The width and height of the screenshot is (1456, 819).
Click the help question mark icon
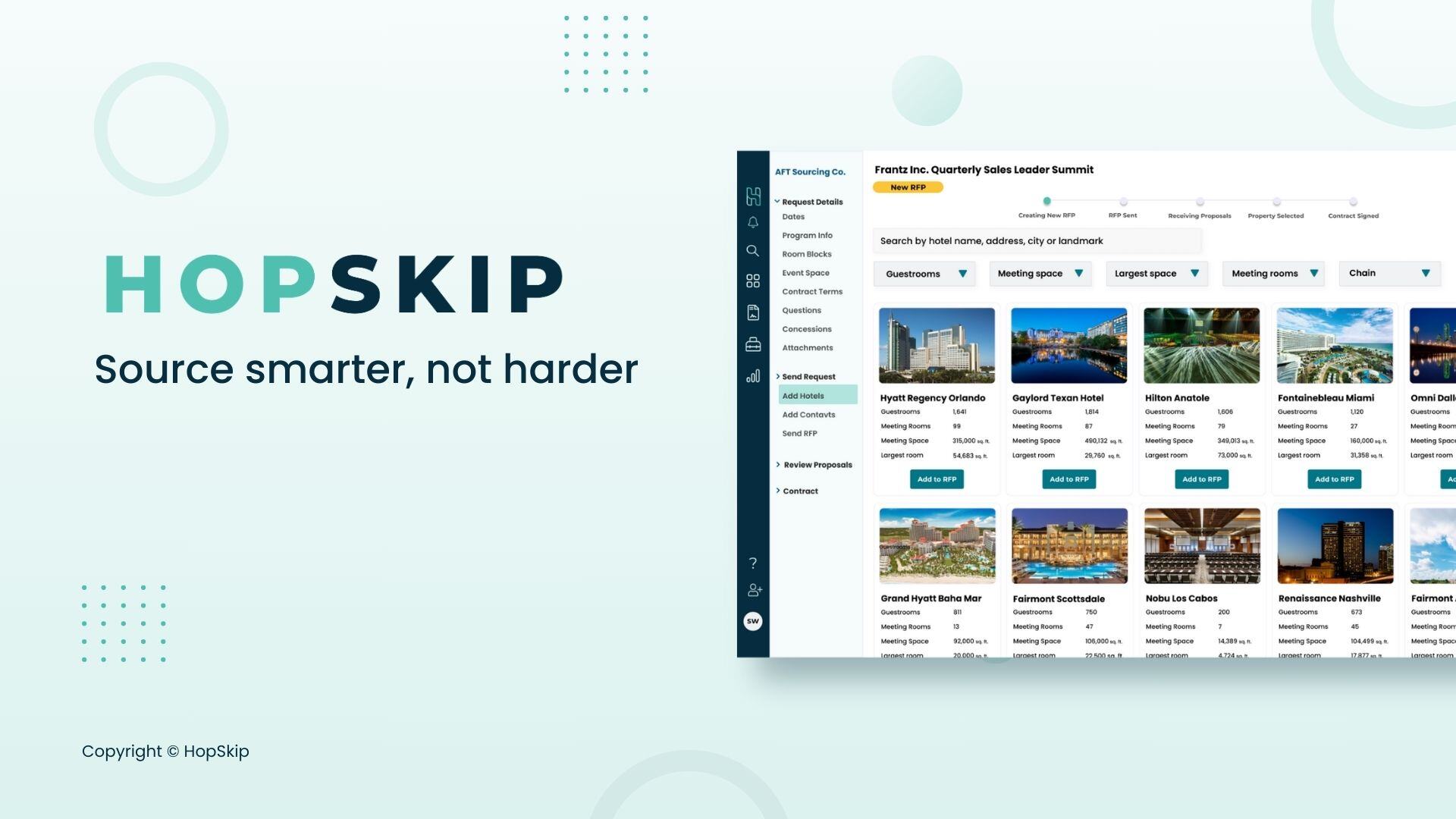pyautogui.click(x=753, y=562)
